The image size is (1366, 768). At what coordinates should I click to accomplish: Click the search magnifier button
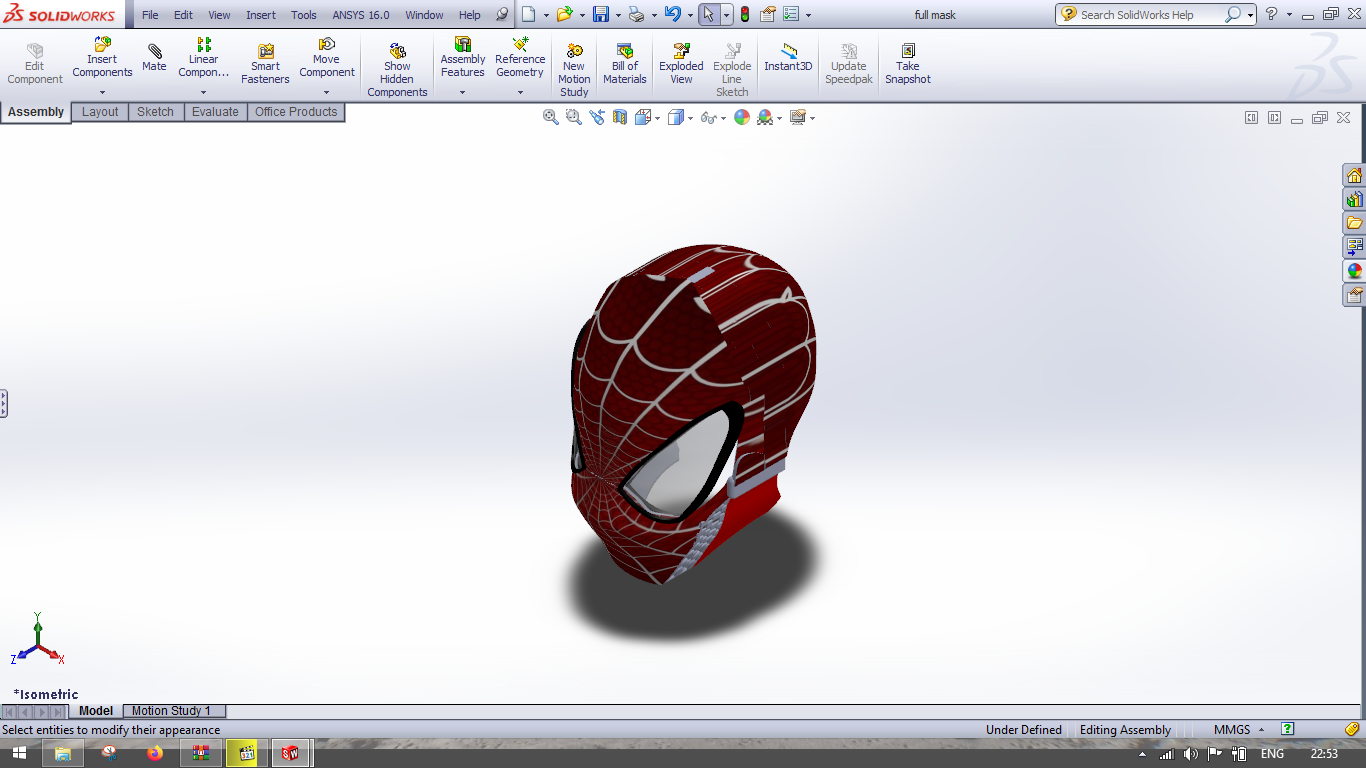click(1233, 14)
